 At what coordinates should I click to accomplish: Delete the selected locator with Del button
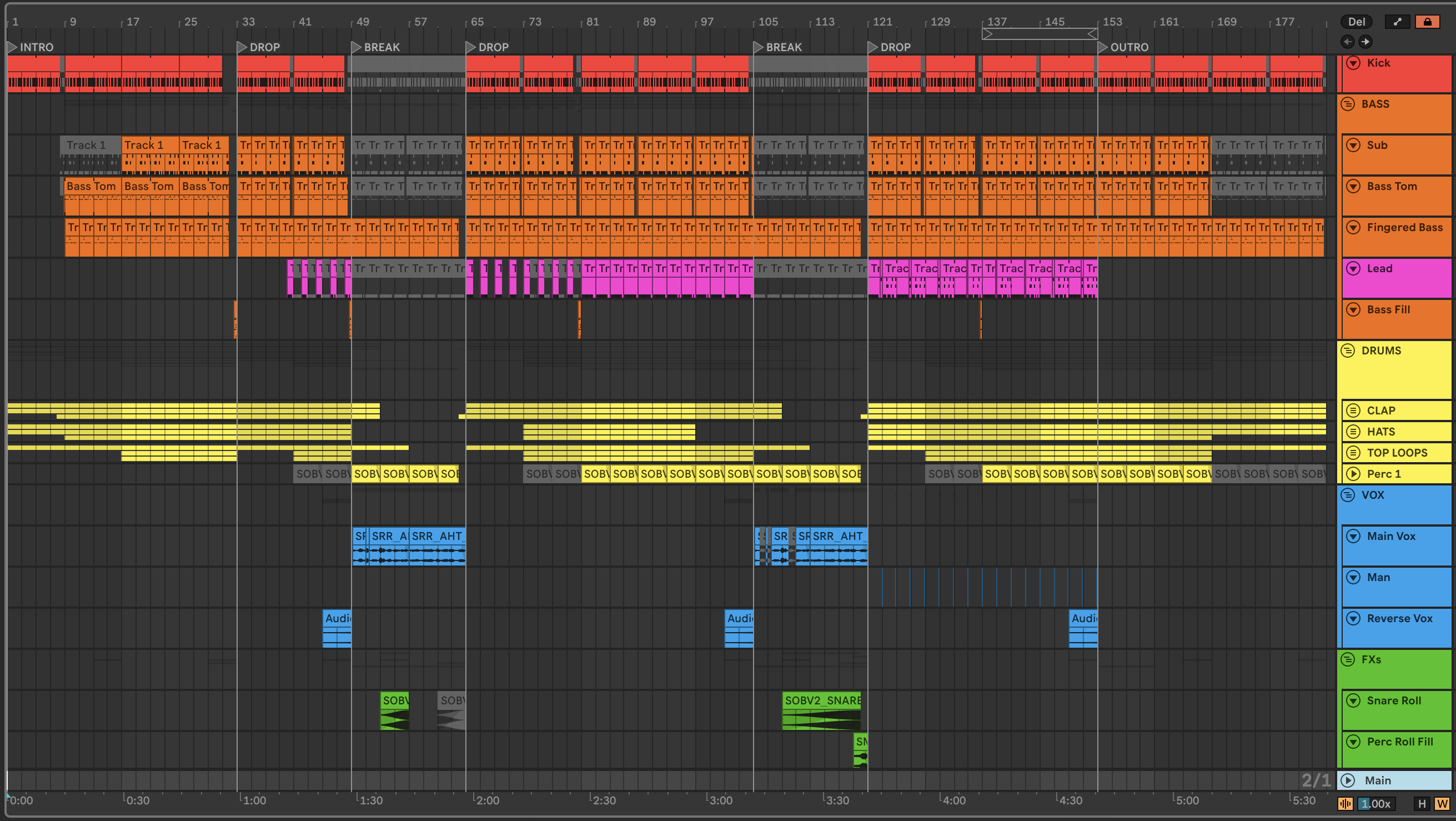(1357, 22)
